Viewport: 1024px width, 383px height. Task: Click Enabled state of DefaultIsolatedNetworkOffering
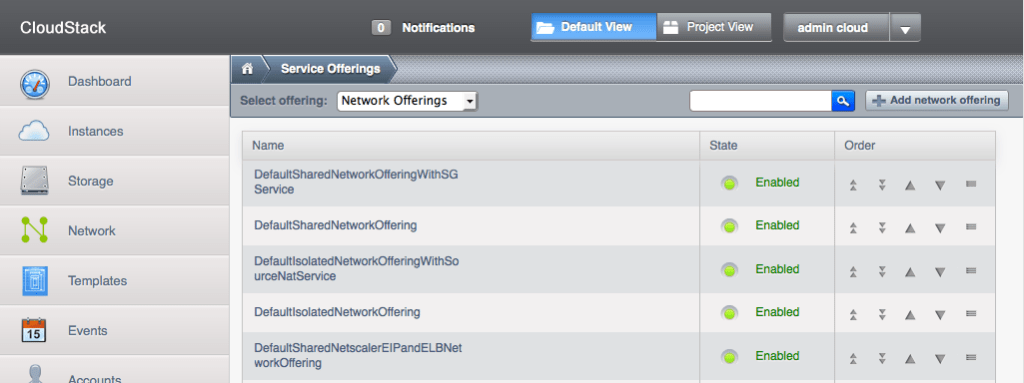[777, 312]
